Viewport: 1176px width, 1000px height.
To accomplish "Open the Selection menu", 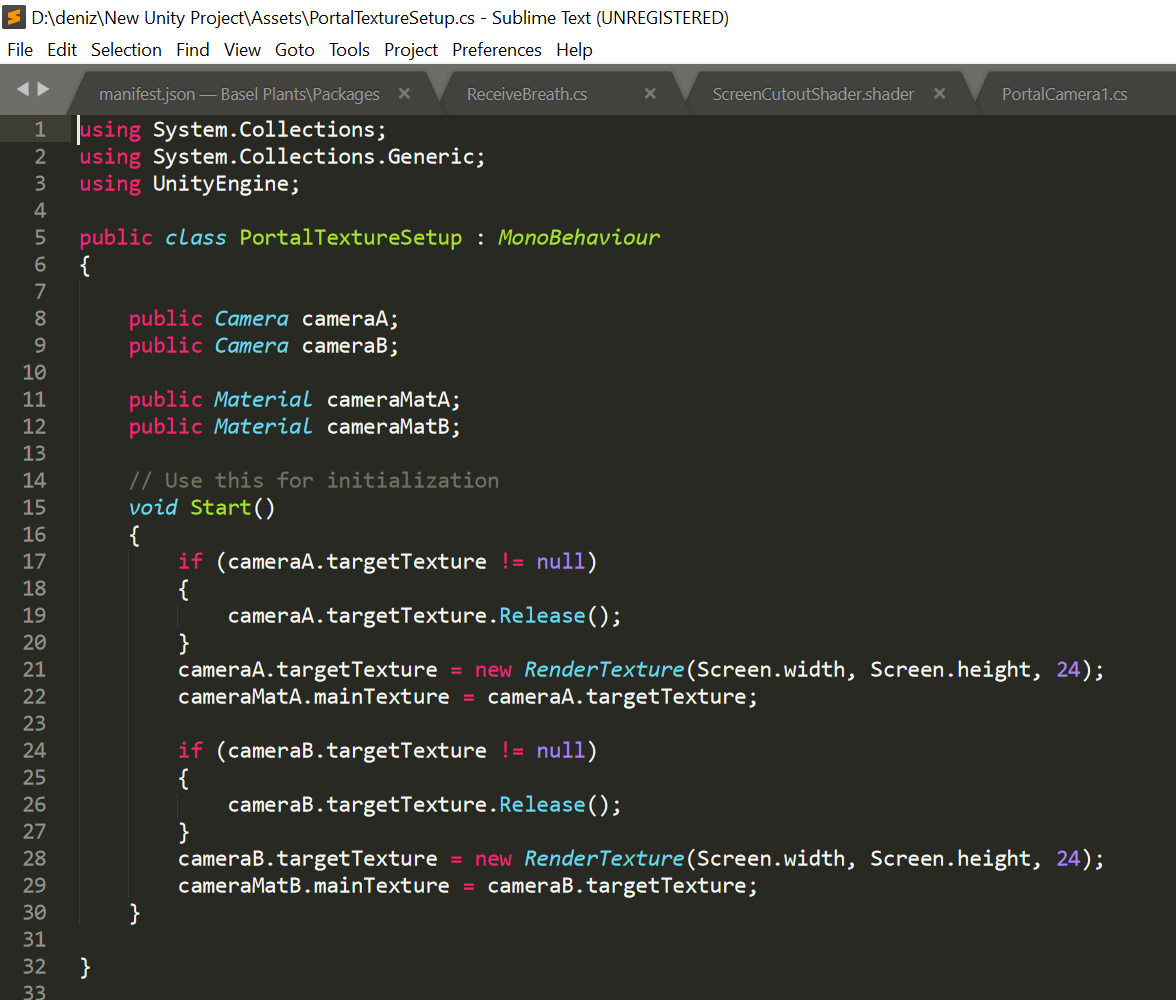I will pos(126,50).
